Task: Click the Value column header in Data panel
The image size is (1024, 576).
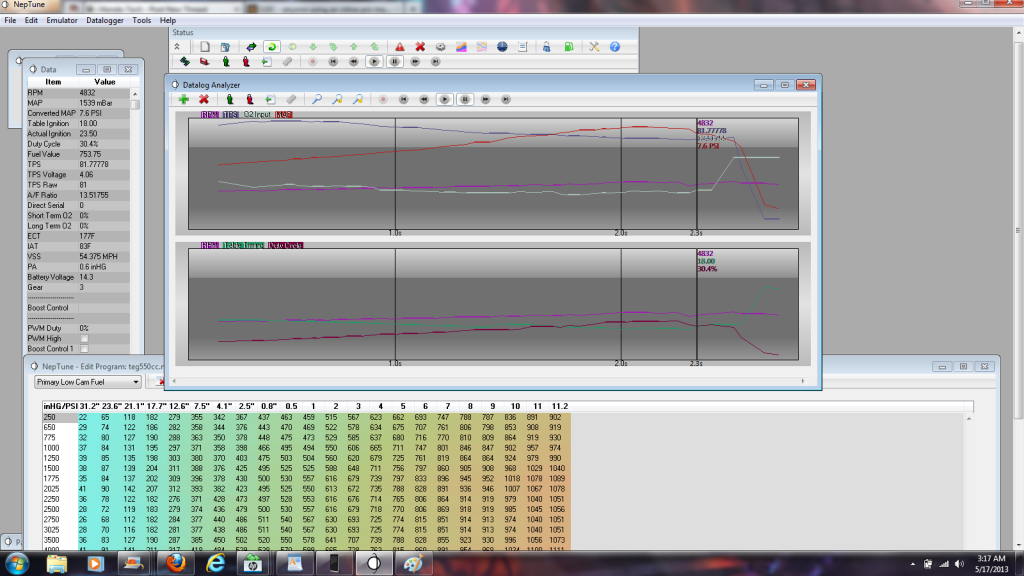Action: pos(104,82)
